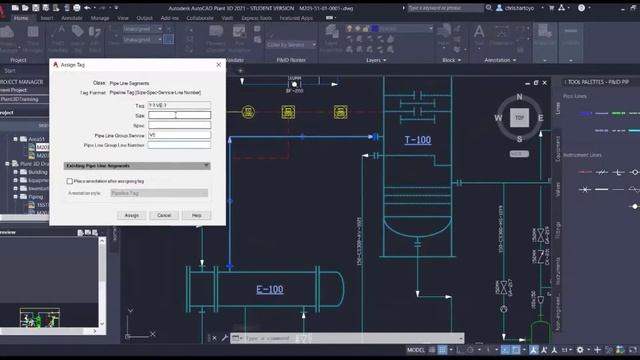
Task: Click the Spec input field in Assign Tag
Action: coord(180,125)
